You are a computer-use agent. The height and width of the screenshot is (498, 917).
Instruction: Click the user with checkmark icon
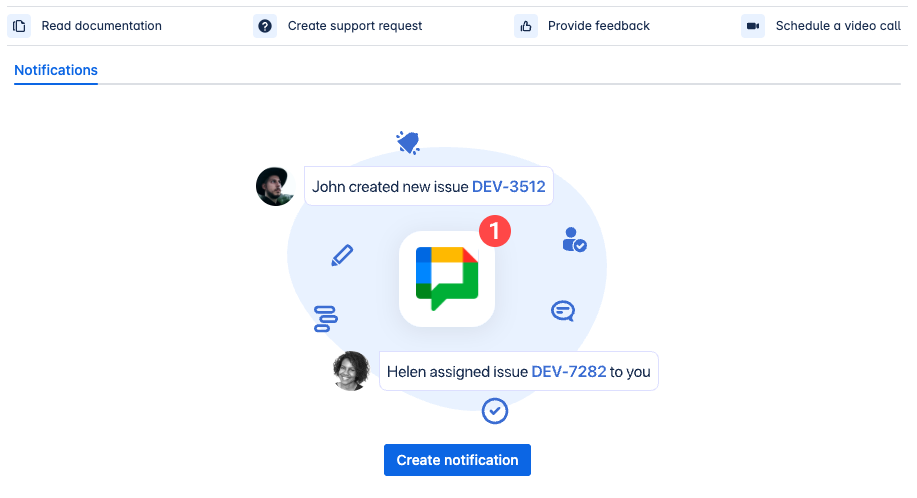point(574,239)
